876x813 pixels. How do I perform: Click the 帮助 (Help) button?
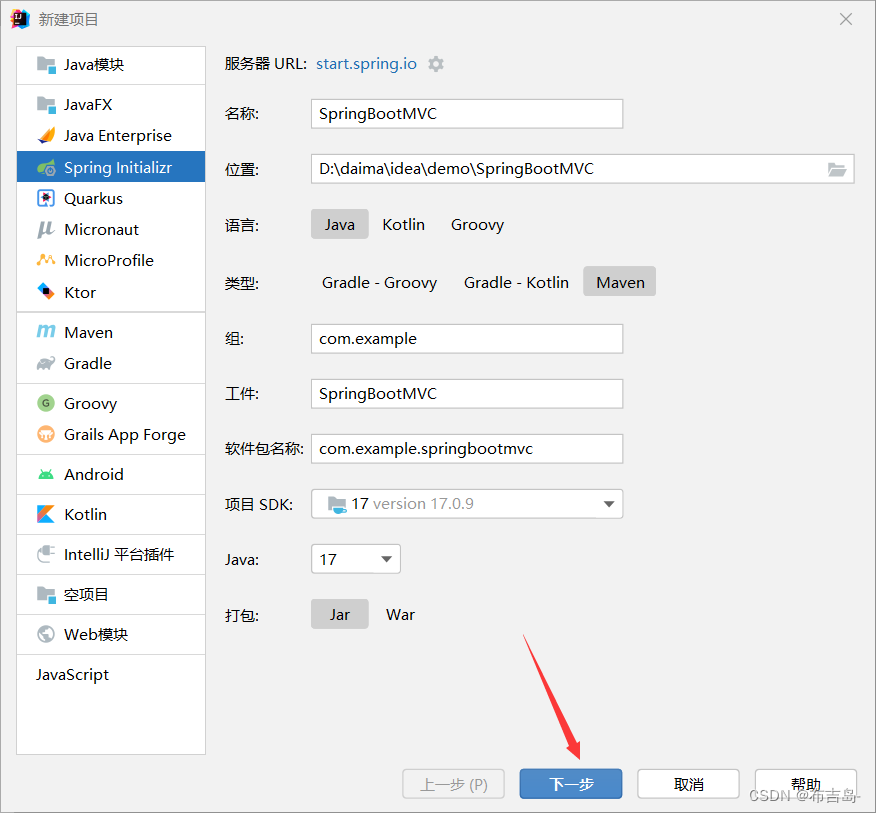[805, 783]
